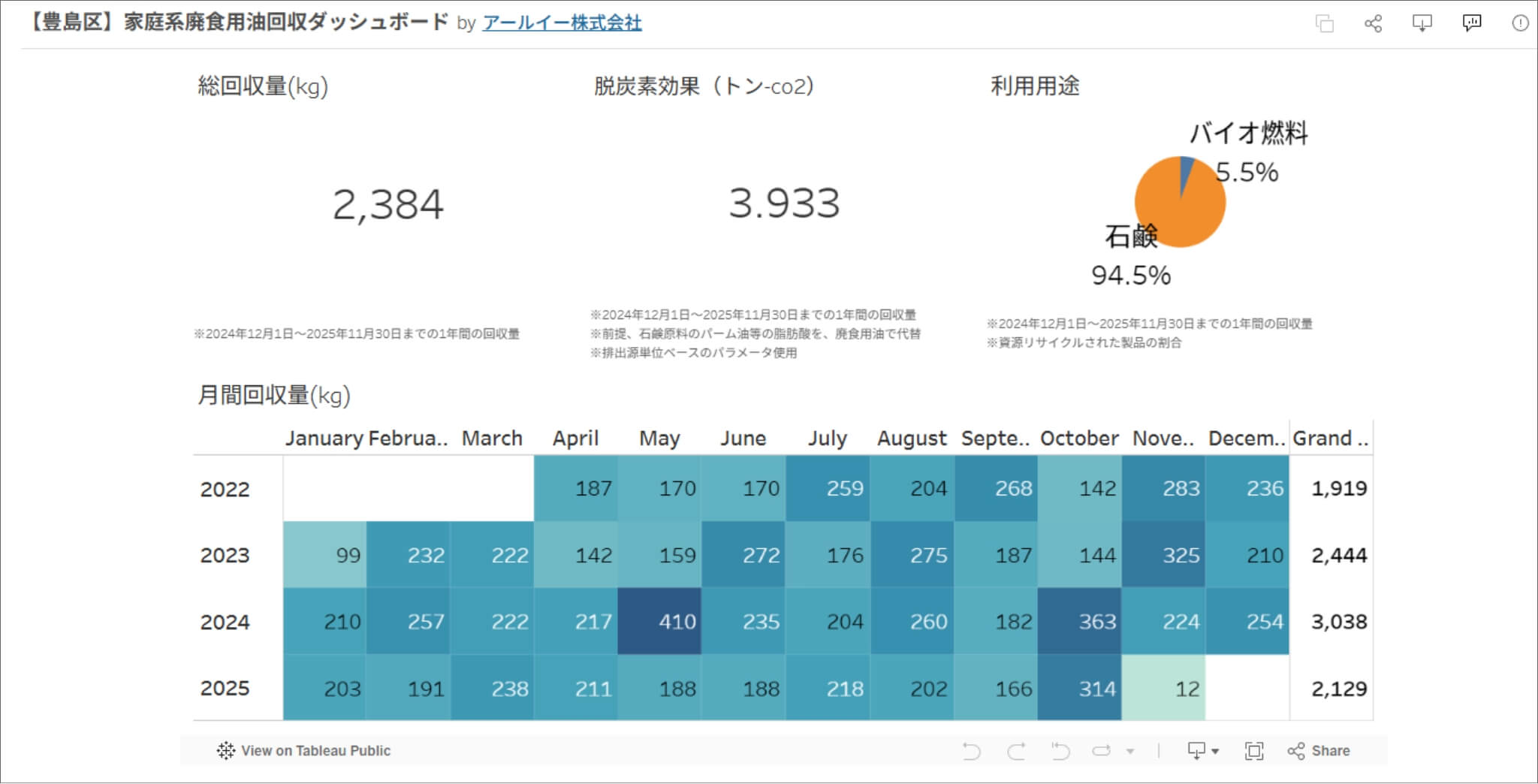Click the View on Tableau Public link
Image resolution: width=1538 pixels, height=784 pixels.
click(318, 750)
